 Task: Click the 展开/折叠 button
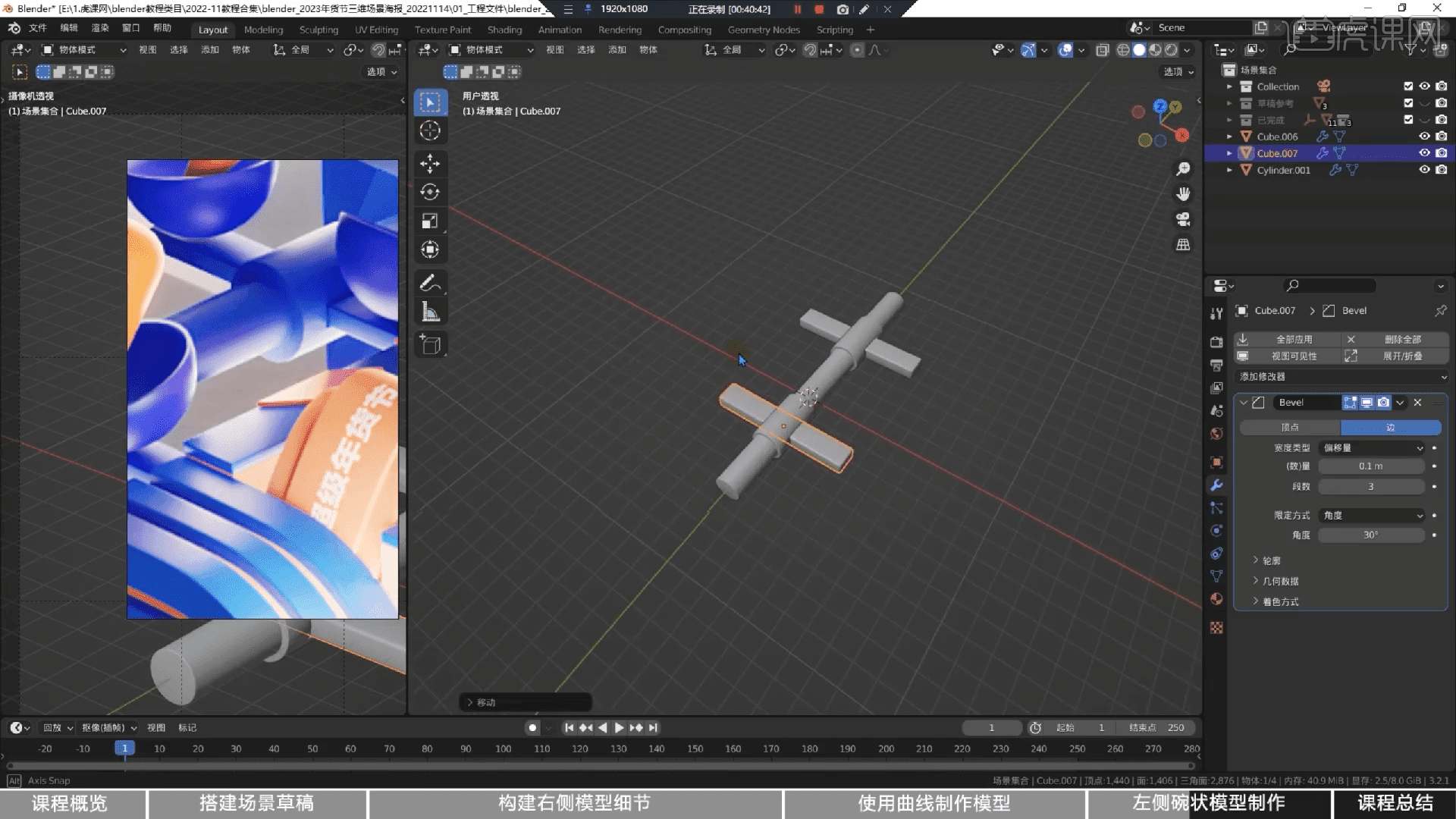click(1395, 356)
